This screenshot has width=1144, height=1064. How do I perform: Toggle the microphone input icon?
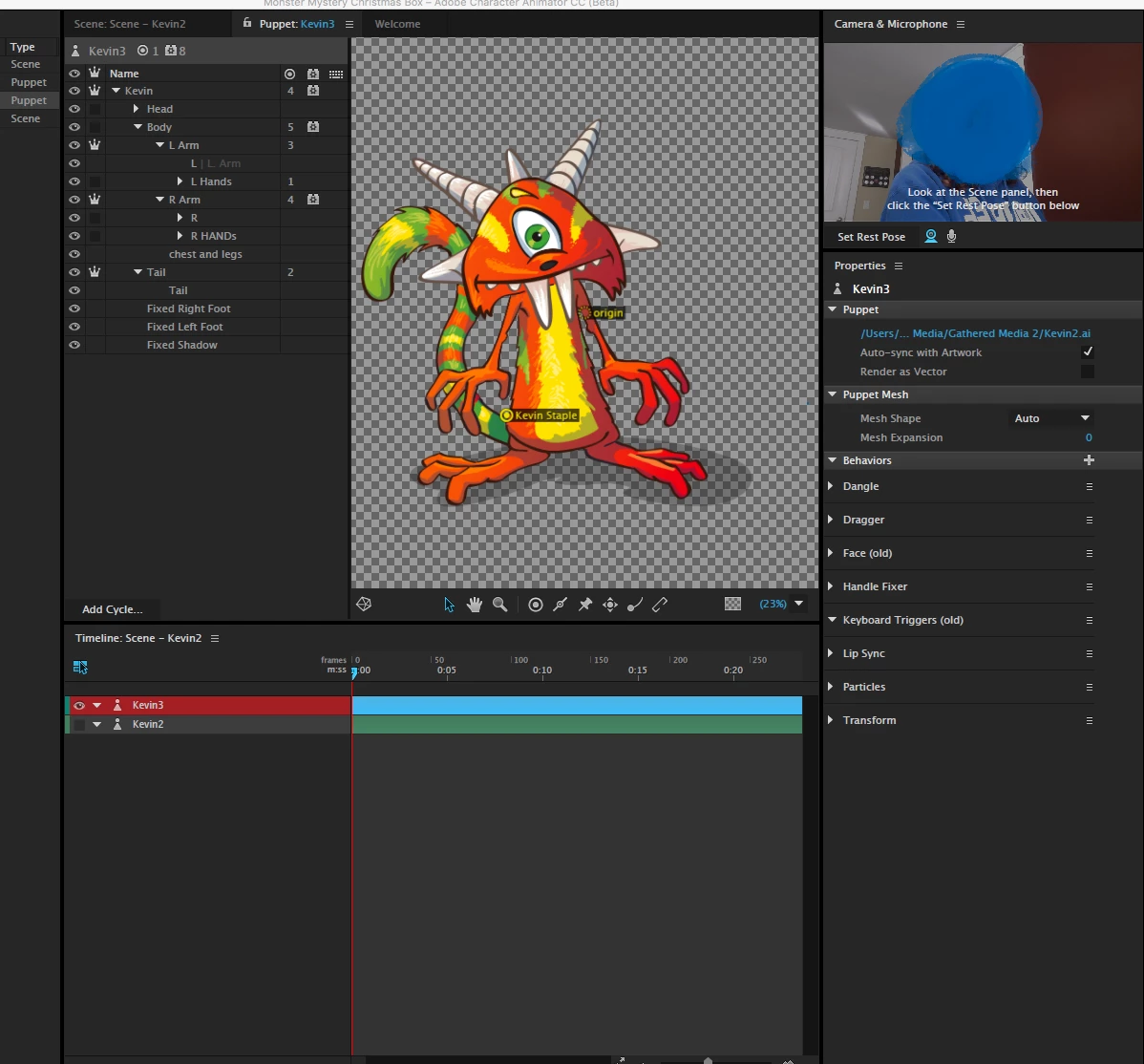click(x=951, y=237)
